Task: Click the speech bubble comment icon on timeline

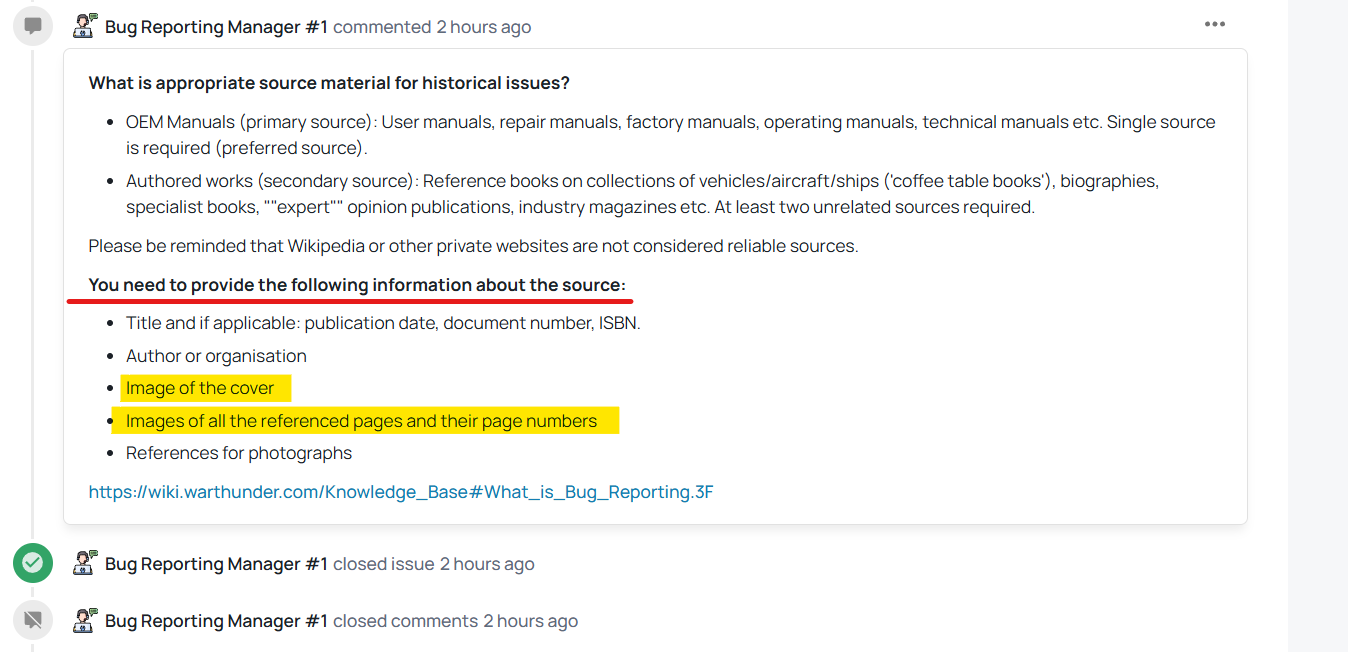Action: tap(32, 26)
